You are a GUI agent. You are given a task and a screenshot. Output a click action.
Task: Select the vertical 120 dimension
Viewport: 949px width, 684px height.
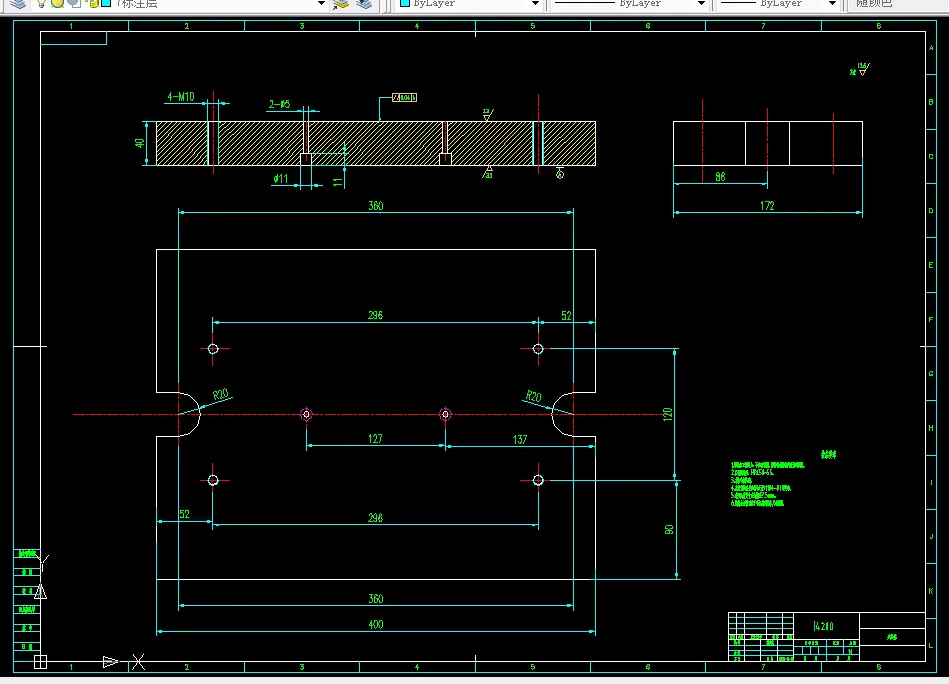pyautogui.click(x=668, y=415)
